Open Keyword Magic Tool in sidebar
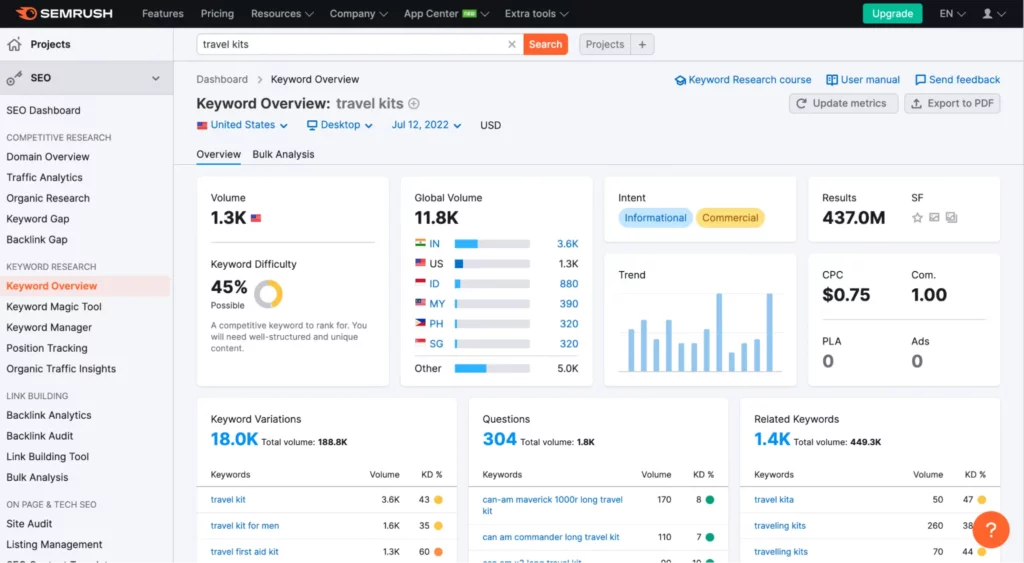Image resolution: width=1024 pixels, height=563 pixels. pyautogui.click(x=54, y=307)
